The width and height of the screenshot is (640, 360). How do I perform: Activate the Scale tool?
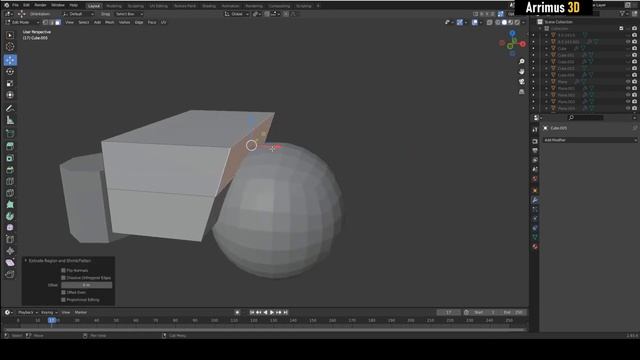(x=10, y=83)
